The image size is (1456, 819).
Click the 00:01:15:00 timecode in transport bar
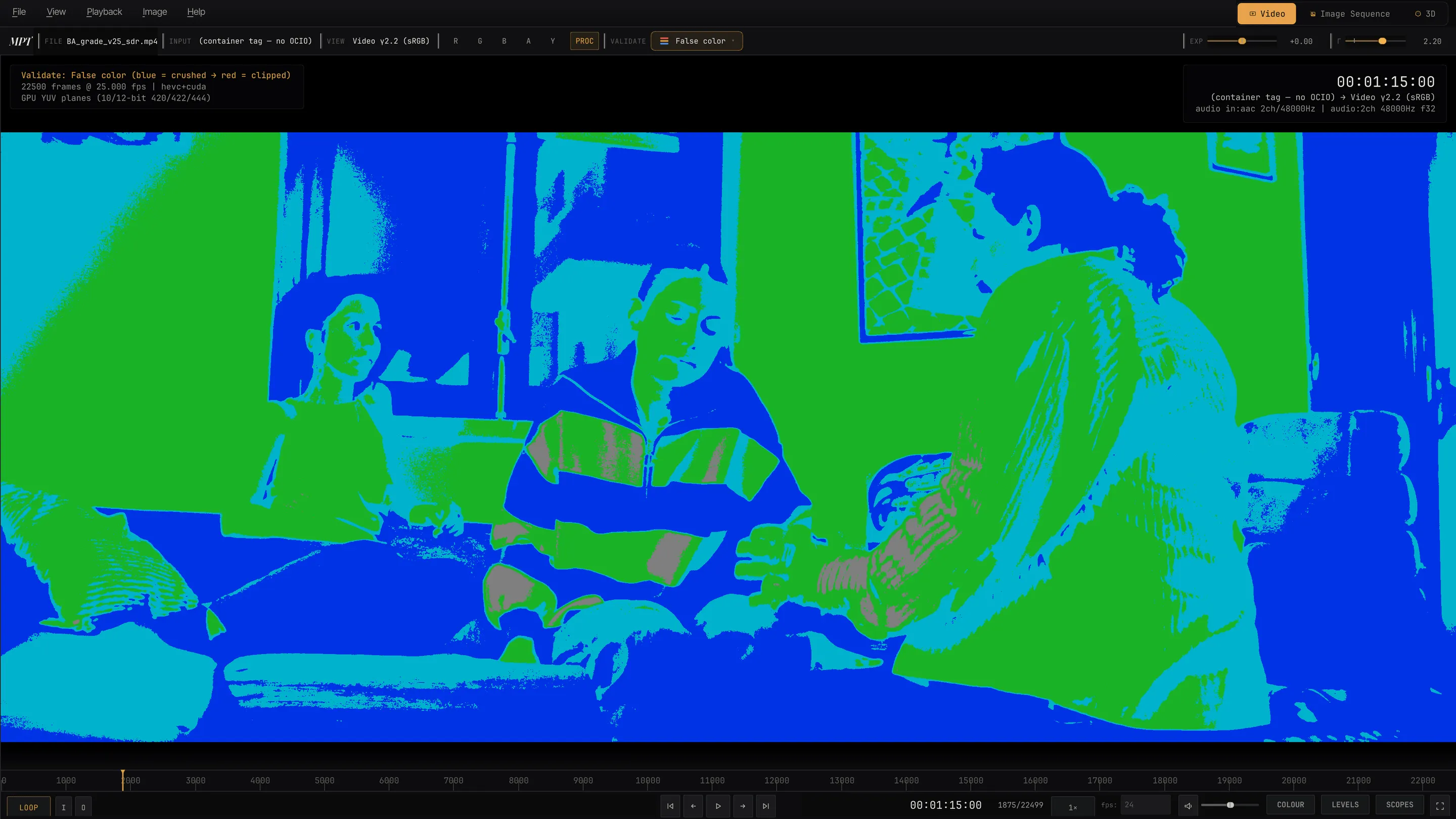[945, 805]
